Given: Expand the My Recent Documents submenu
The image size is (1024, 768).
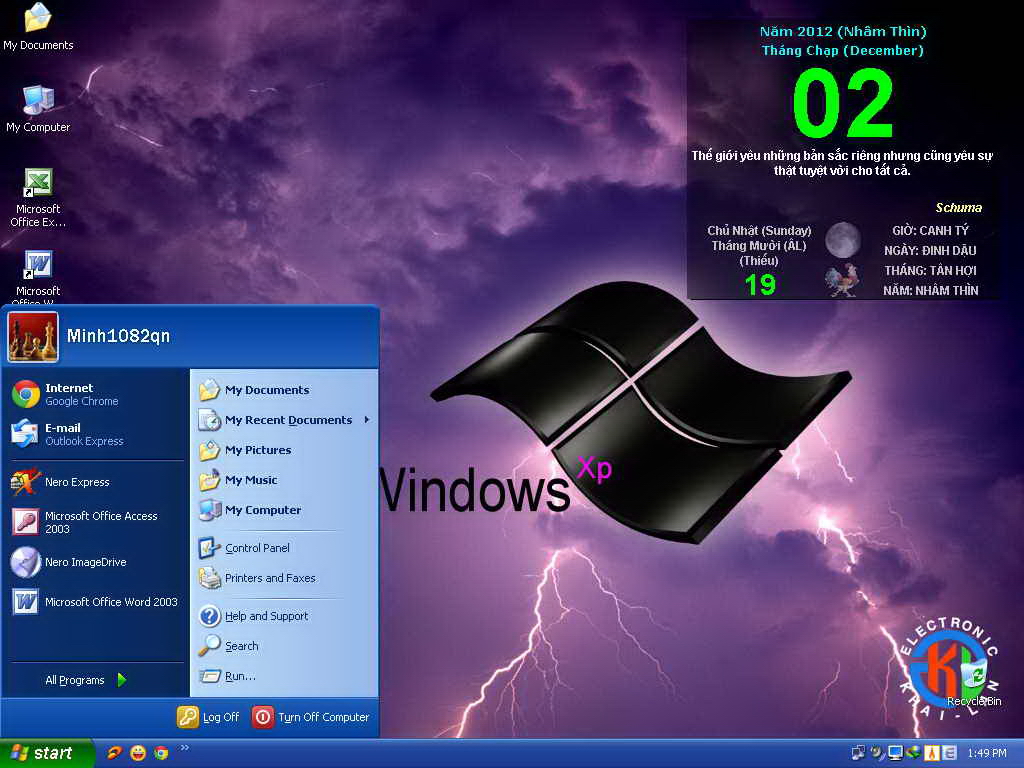Looking at the screenshot, I should pyautogui.click(x=287, y=420).
